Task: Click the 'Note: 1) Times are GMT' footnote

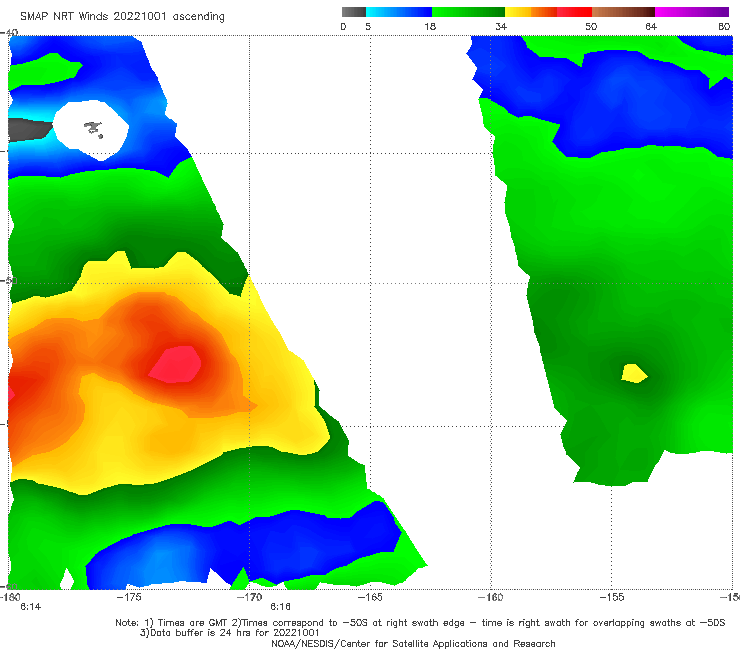Action: (420, 623)
